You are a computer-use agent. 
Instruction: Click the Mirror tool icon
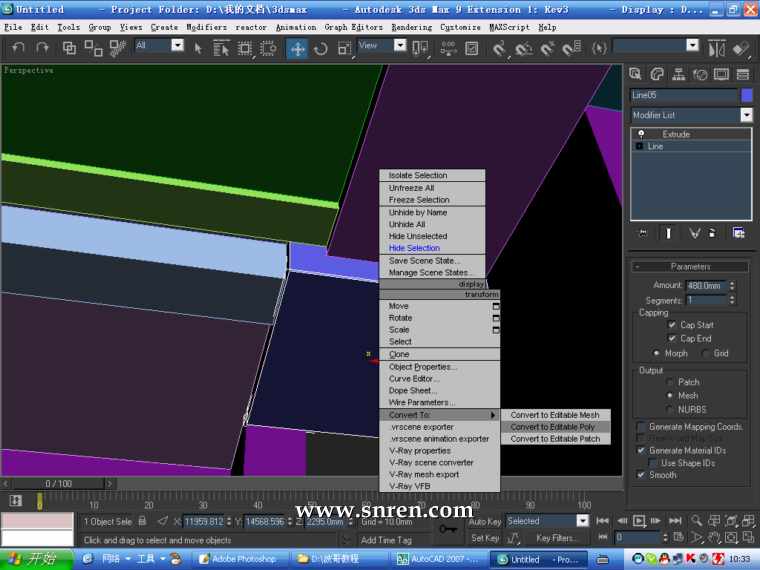(716, 47)
